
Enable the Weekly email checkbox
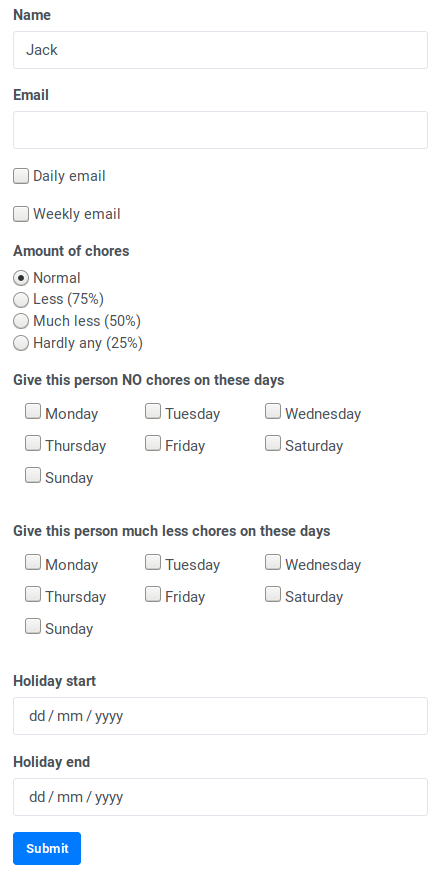tap(21, 214)
